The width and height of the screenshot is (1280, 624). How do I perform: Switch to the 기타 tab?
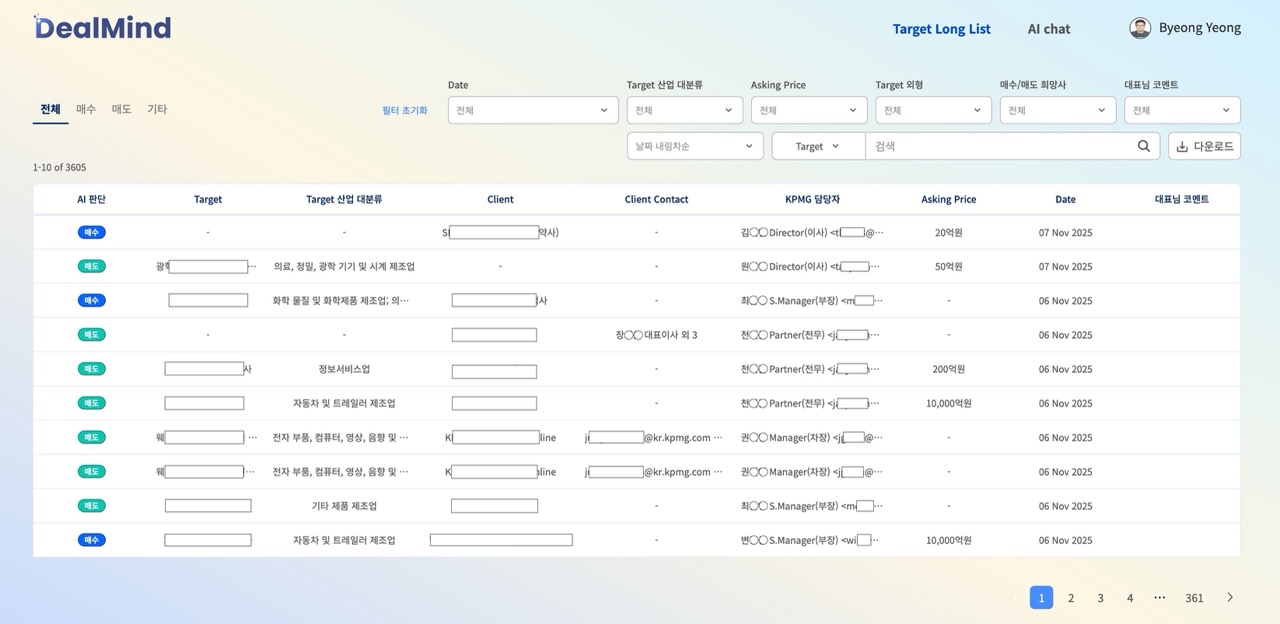[157, 109]
